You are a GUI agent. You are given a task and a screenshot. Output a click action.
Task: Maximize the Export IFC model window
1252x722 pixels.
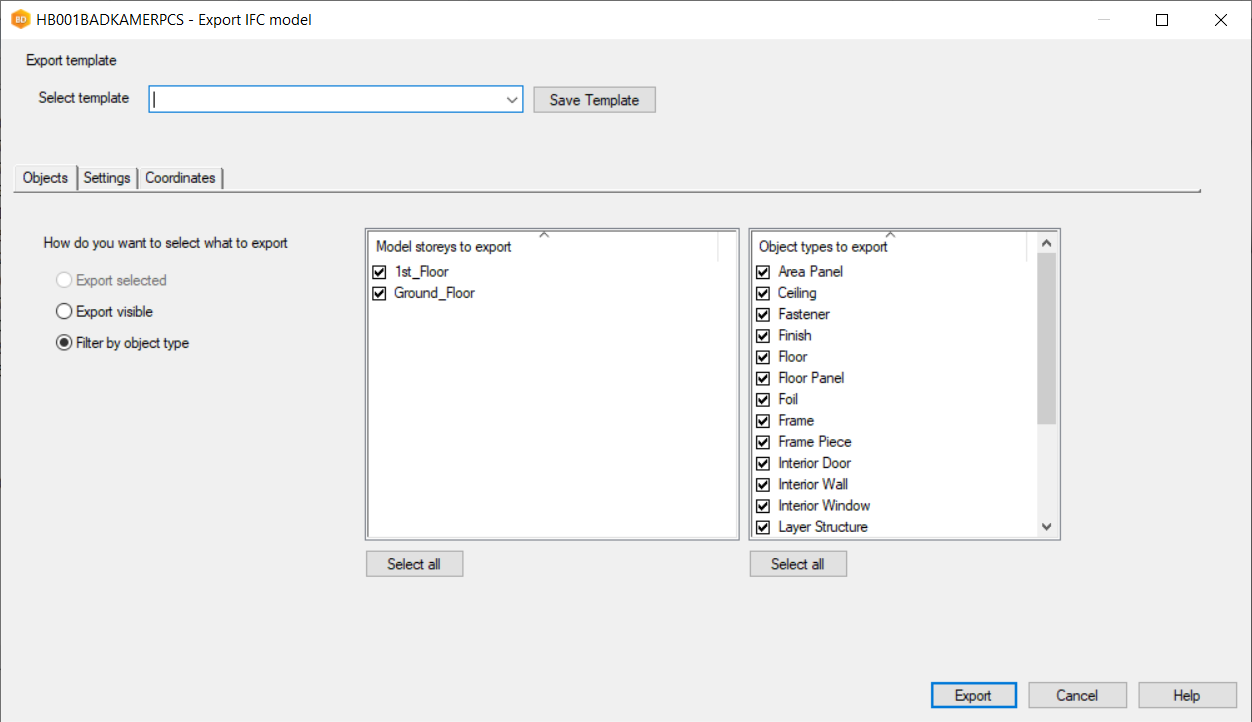click(1161, 20)
